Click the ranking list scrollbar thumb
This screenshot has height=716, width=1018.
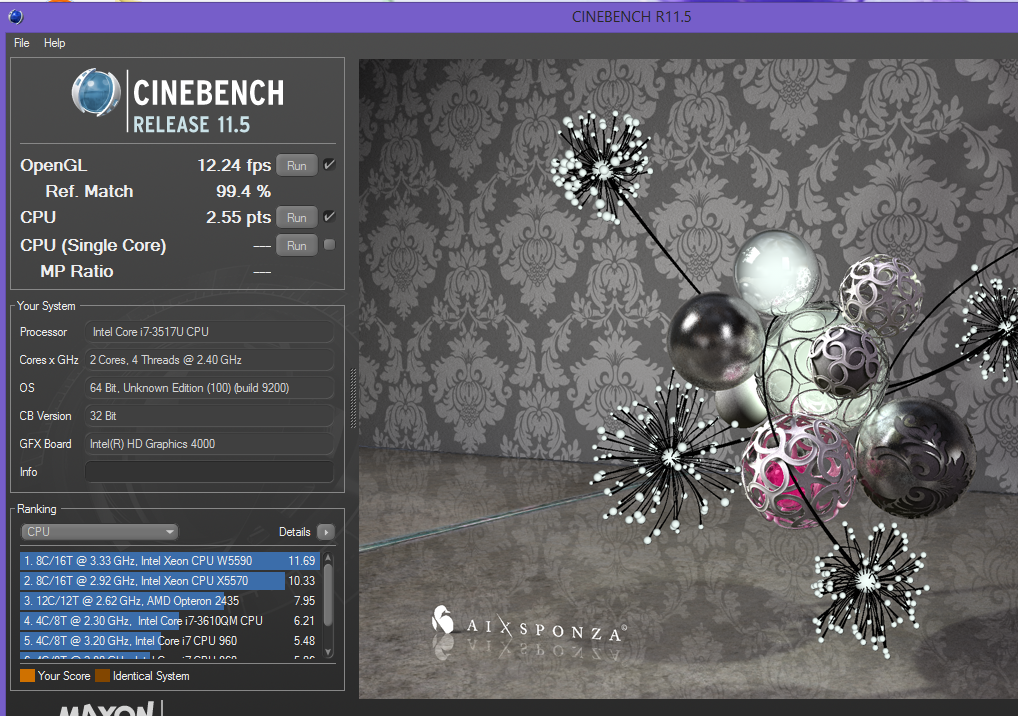click(x=328, y=594)
